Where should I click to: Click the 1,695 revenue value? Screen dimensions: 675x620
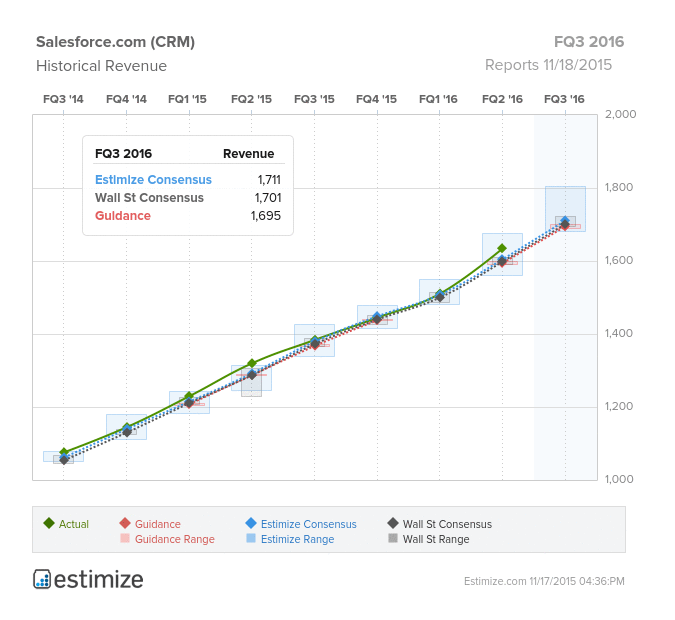[x=266, y=216]
